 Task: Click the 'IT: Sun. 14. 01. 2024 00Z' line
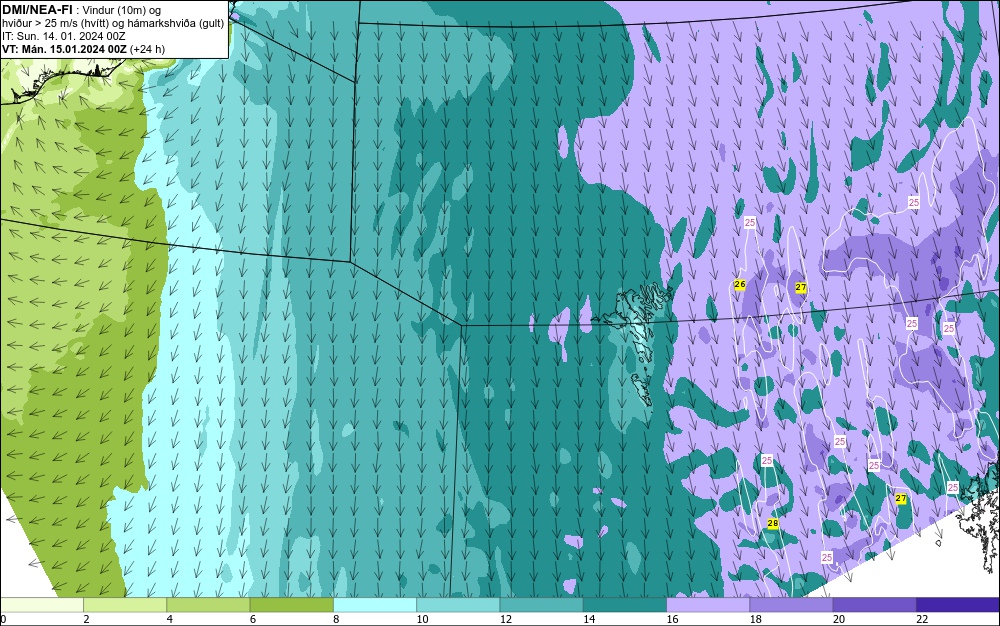(64, 36)
